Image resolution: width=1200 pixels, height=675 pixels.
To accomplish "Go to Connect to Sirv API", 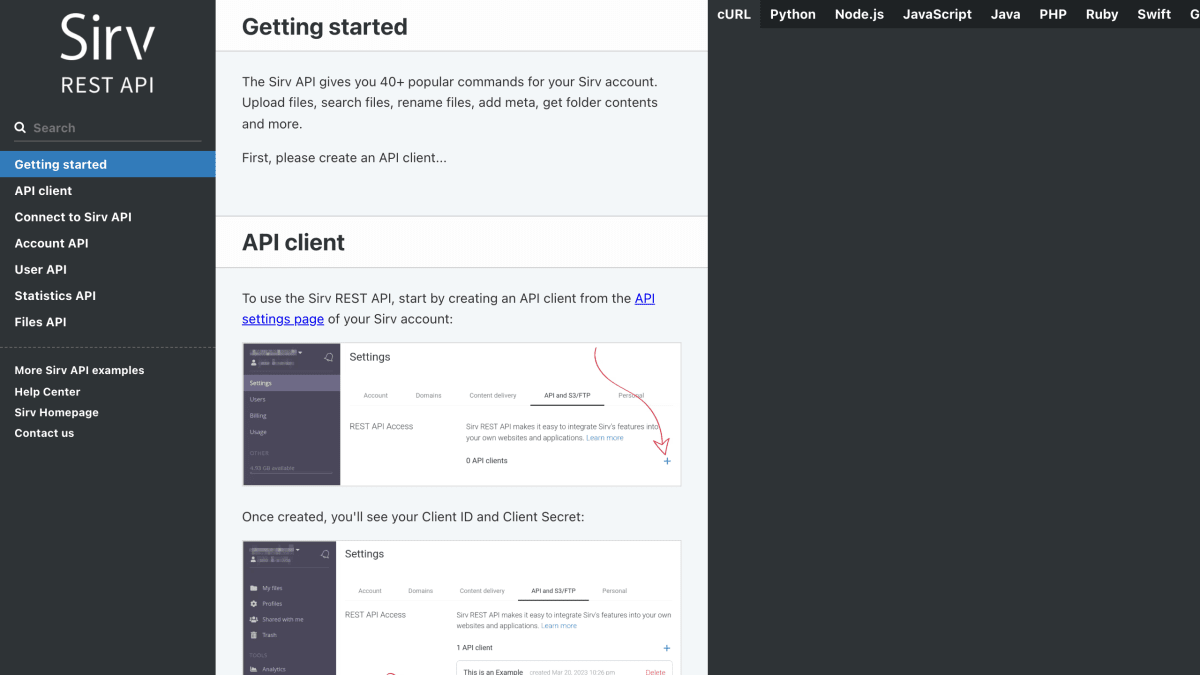I will click(107, 217).
